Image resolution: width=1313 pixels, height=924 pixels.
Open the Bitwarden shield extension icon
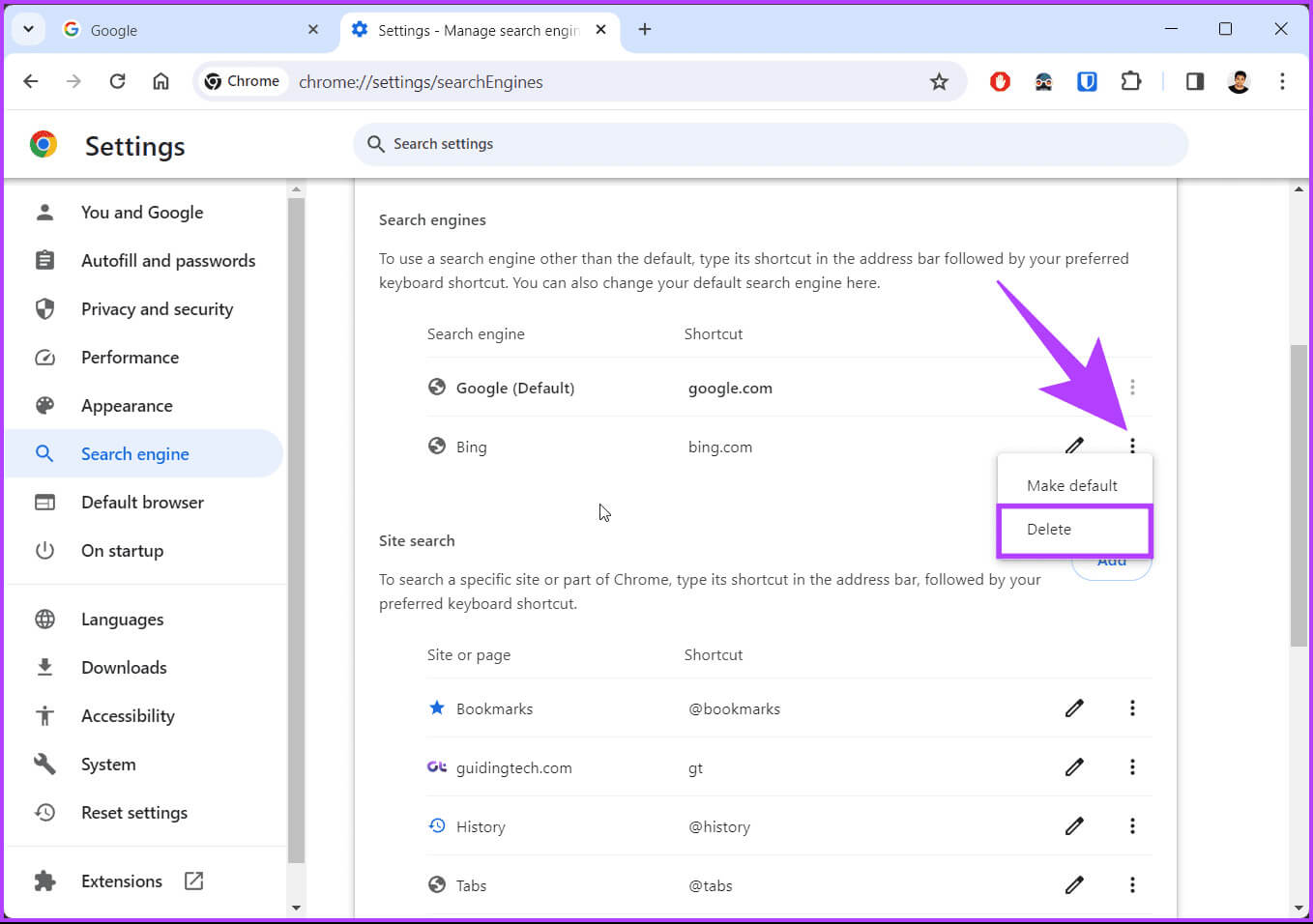click(x=1087, y=82)
